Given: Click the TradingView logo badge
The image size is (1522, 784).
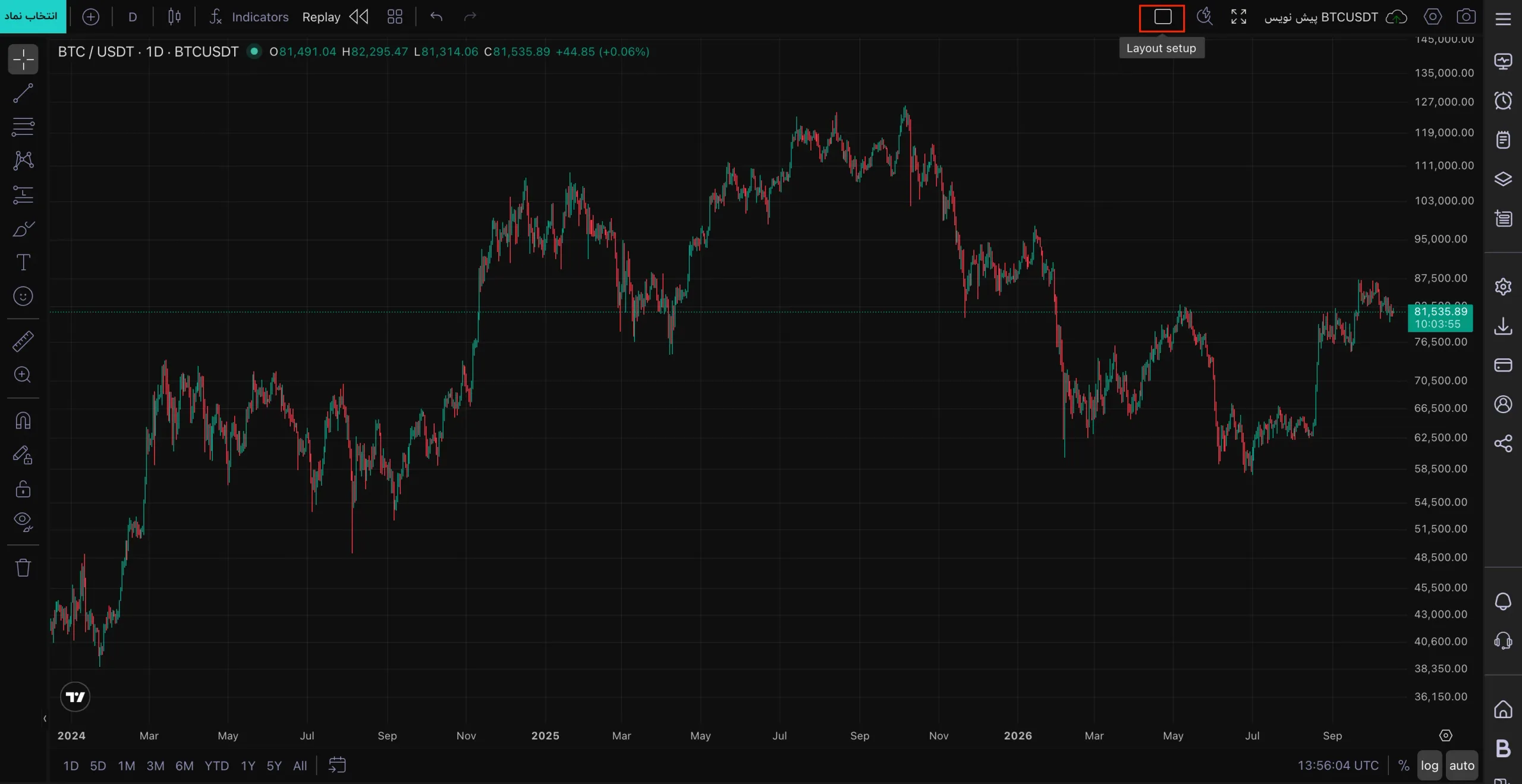Looking at the screenshot, I should pos(76,697).
